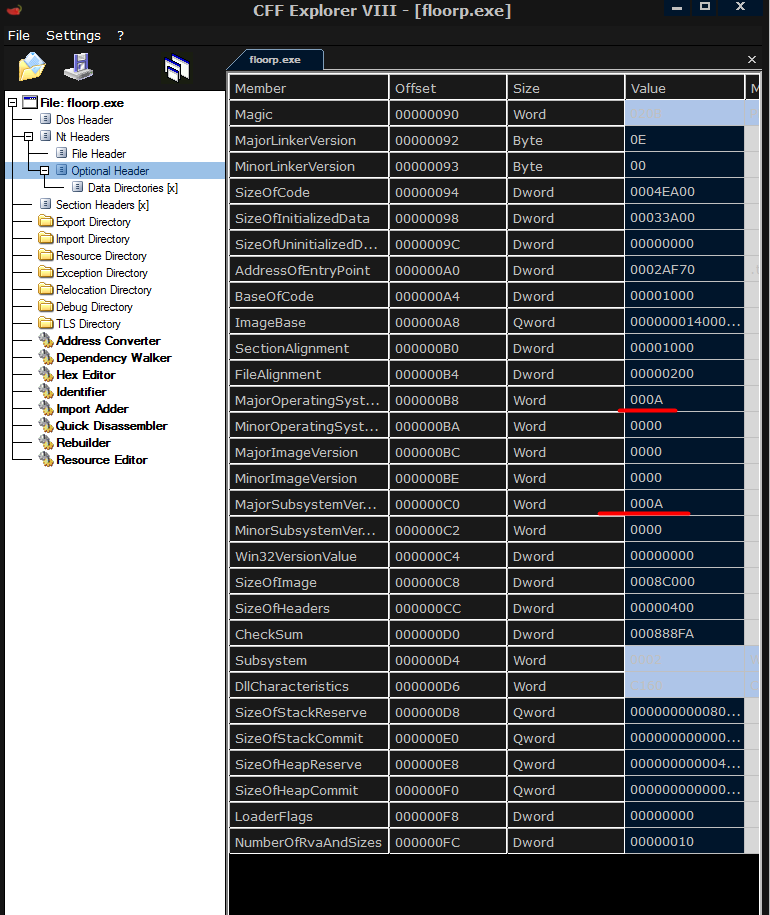
Task: Click the Identifier tool icon
Action: 46,391
